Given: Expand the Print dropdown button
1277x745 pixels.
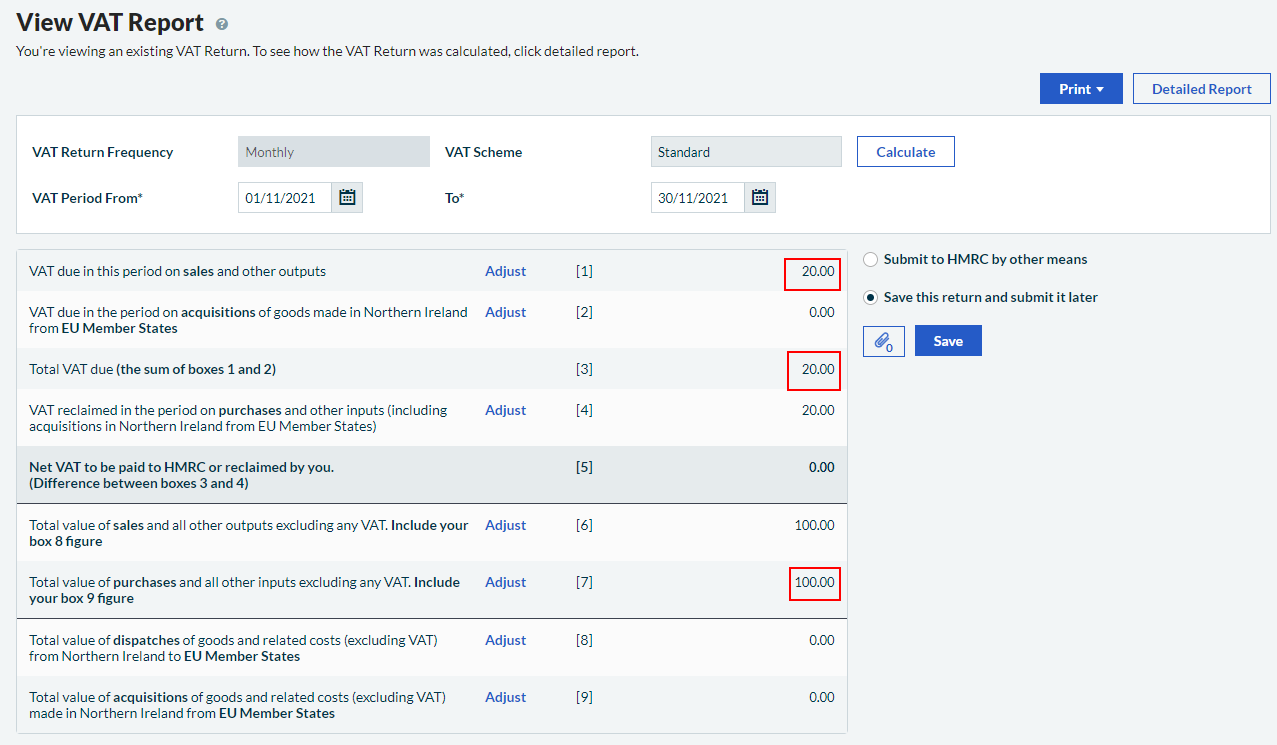Looking at the screenshot, I should [x=1081, y=89].
